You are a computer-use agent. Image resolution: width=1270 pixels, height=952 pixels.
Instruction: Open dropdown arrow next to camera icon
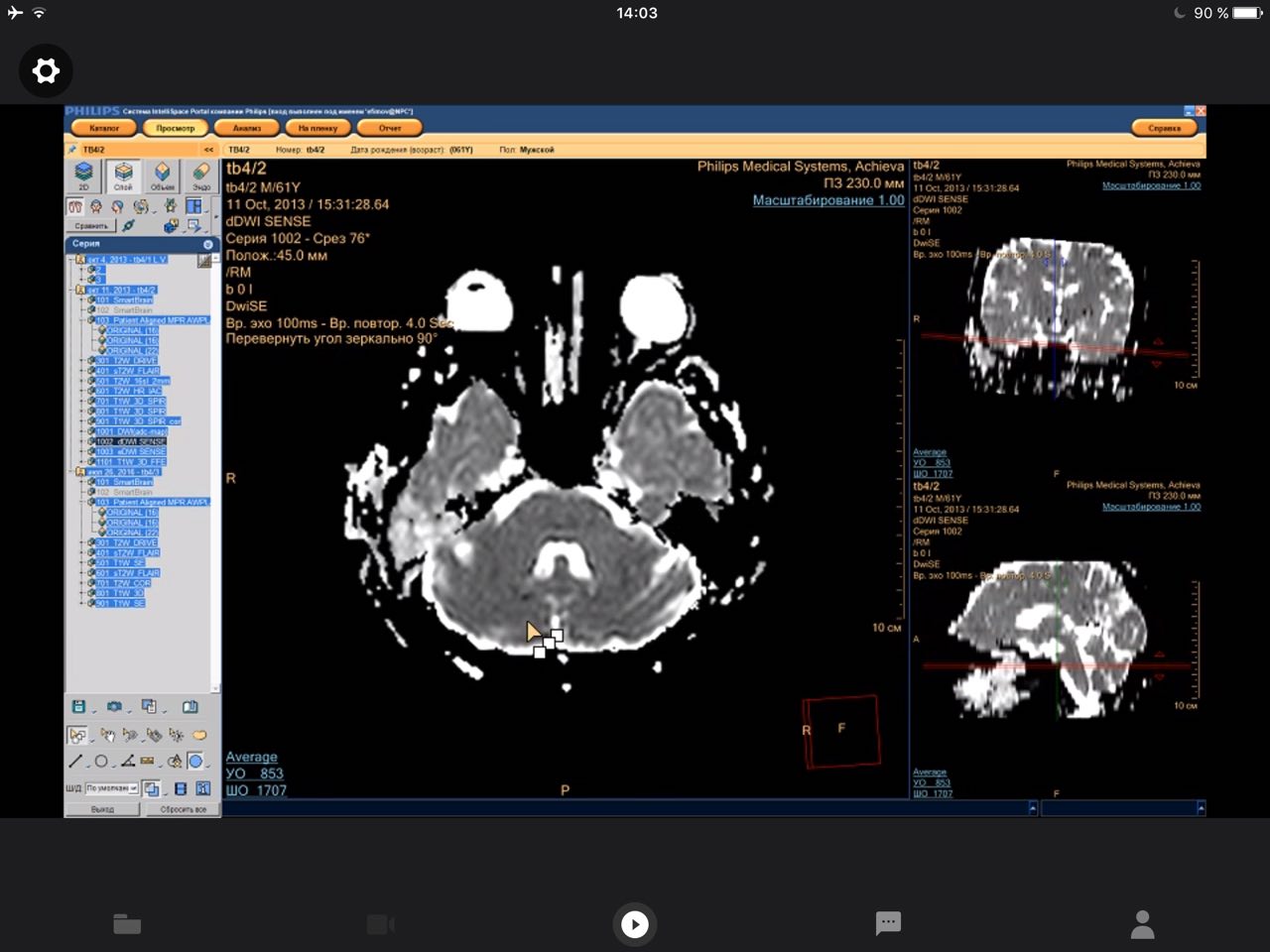(129, 711)
